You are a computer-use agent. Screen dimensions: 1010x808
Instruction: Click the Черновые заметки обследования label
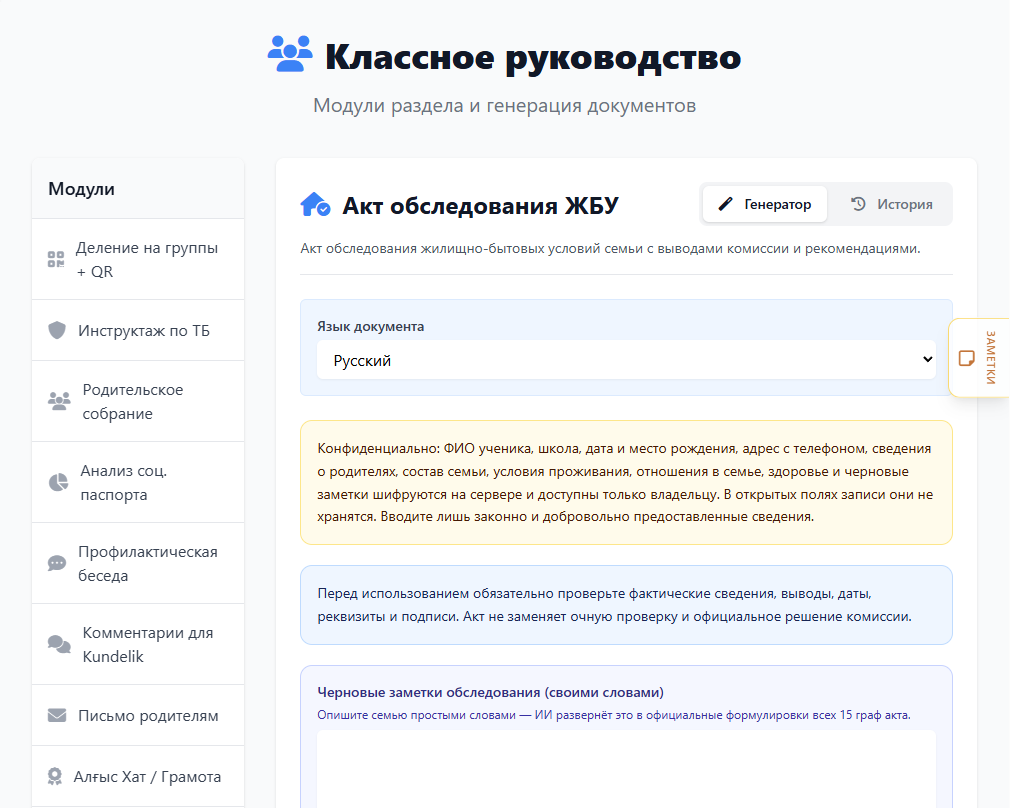point(490,692)
